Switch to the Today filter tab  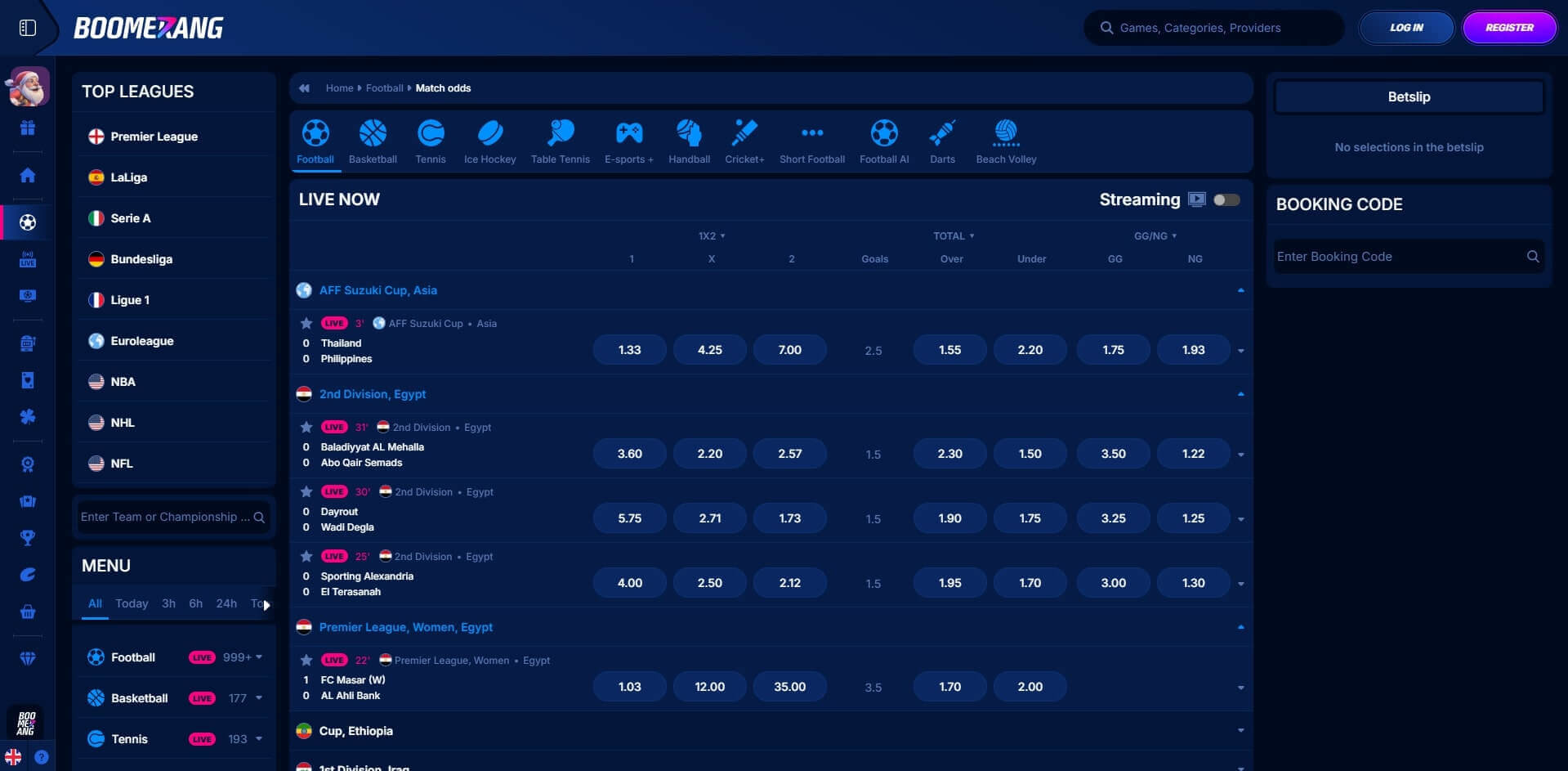coord(132,603)
